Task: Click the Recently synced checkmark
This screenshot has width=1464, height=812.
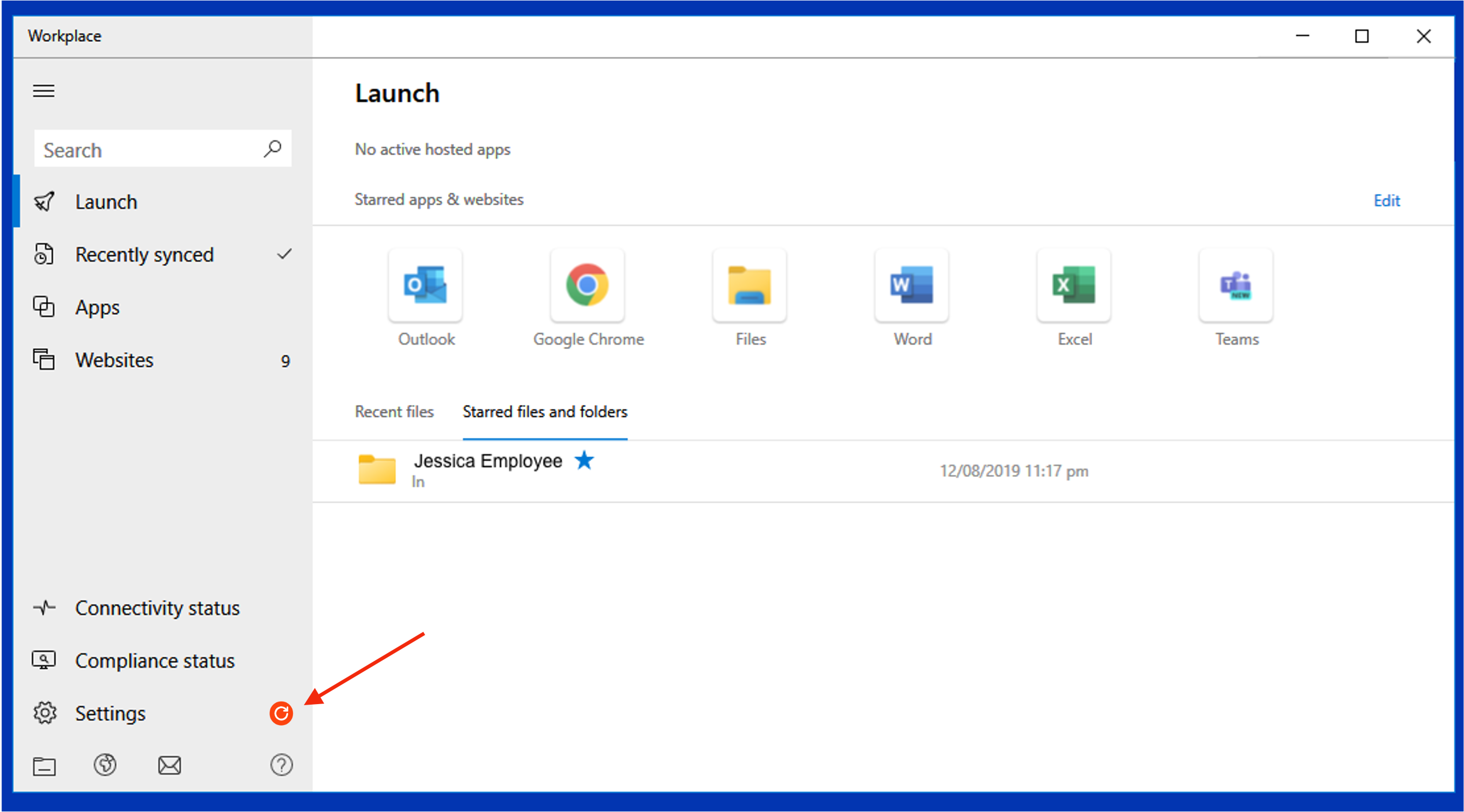Action: (285, 254)
